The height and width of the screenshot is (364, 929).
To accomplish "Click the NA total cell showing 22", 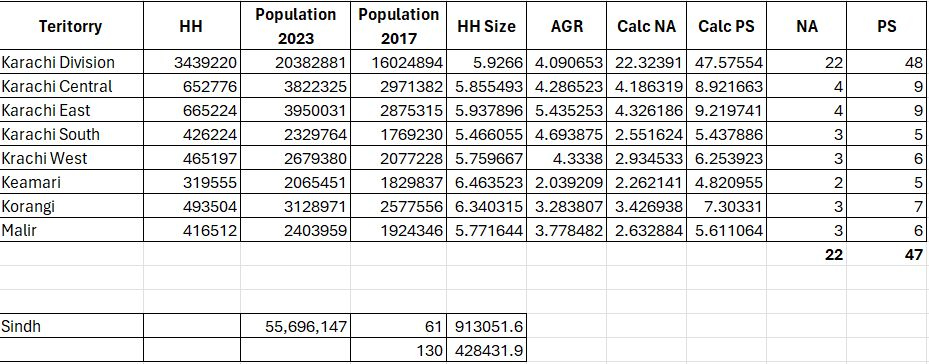I will [806, 254].
